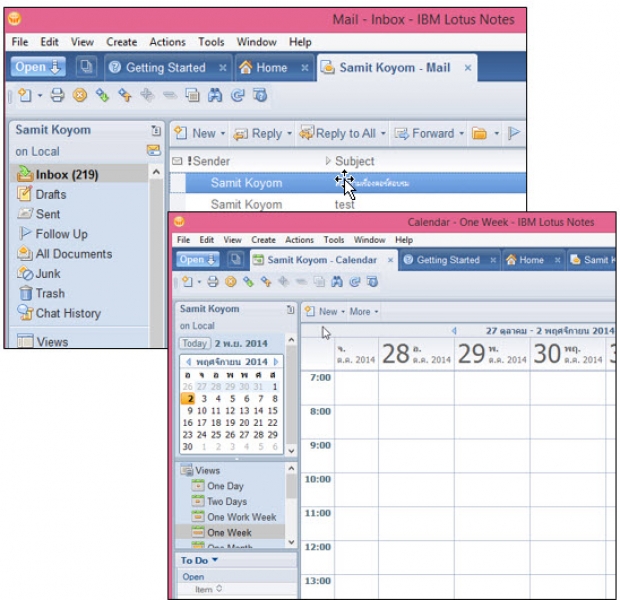Click the Today button in Calendar

[x=194, y=343]
